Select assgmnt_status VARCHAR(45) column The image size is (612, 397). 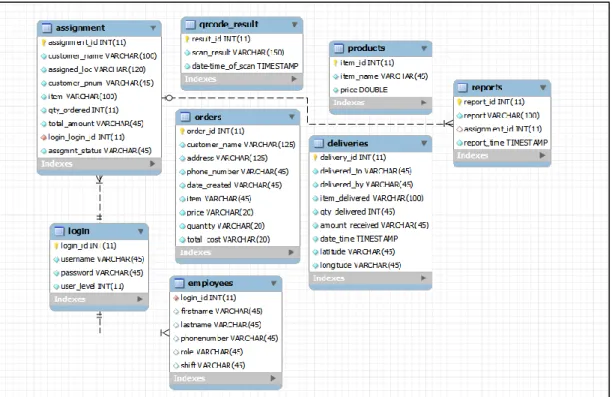click(99, 151)
